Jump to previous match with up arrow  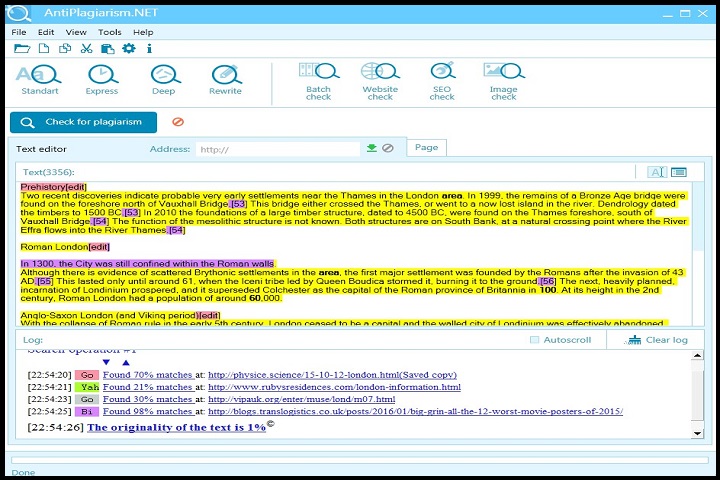pyautogui.click(x=125, y=362)
